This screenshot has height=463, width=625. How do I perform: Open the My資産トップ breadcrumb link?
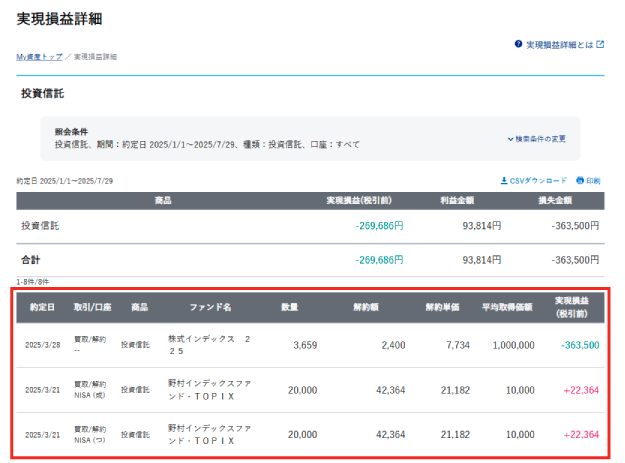coord(39,57)
